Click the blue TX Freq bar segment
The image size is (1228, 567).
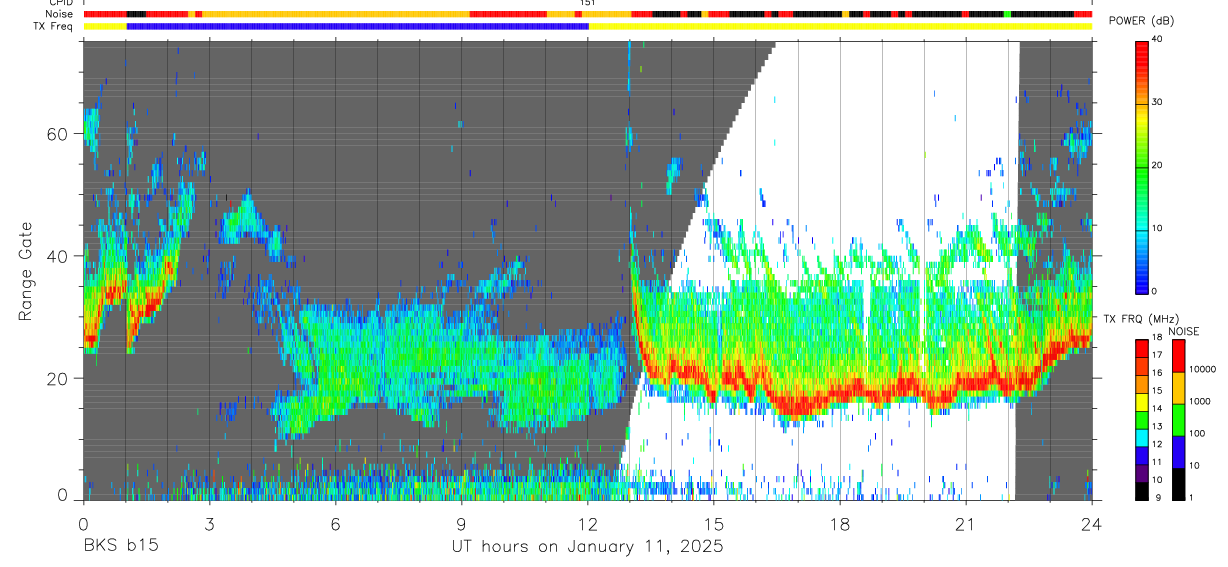click(x=358, y=26)
